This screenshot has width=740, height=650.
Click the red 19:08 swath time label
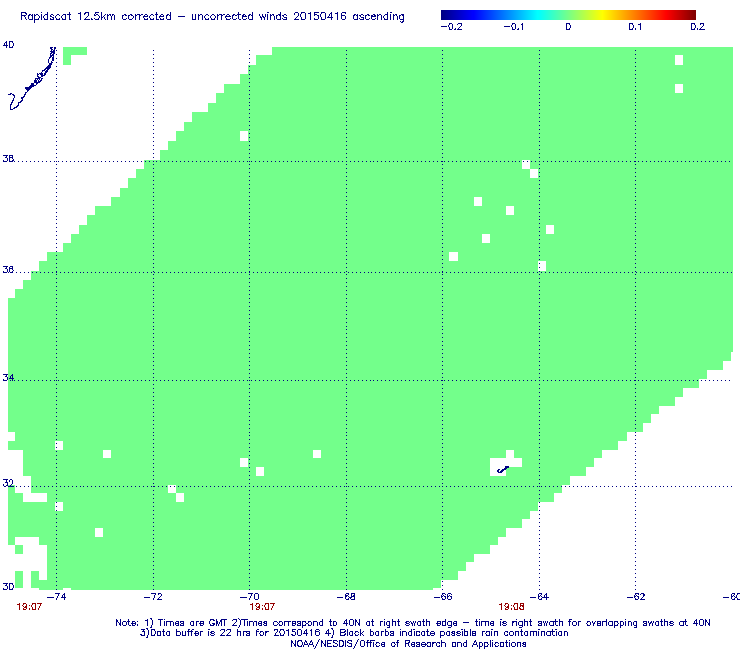click(x=512, y=607)
